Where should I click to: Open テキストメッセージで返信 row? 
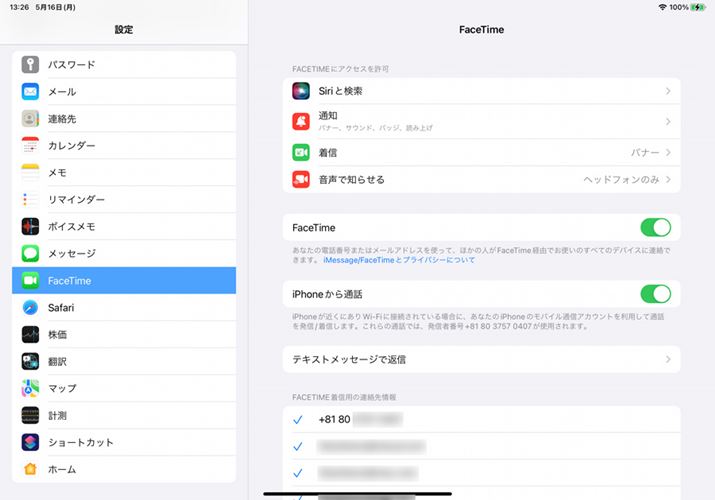pyautogui.click(x=482, y=359)
